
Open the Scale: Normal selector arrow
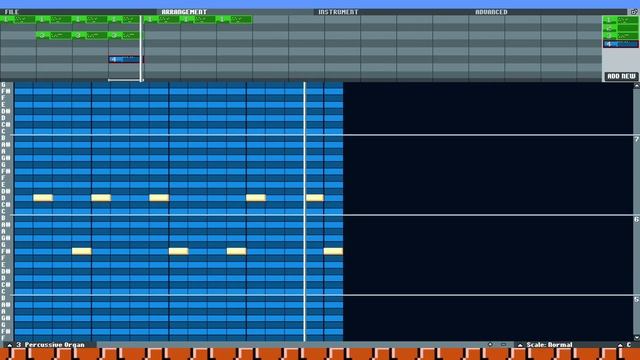click(520, 345)
